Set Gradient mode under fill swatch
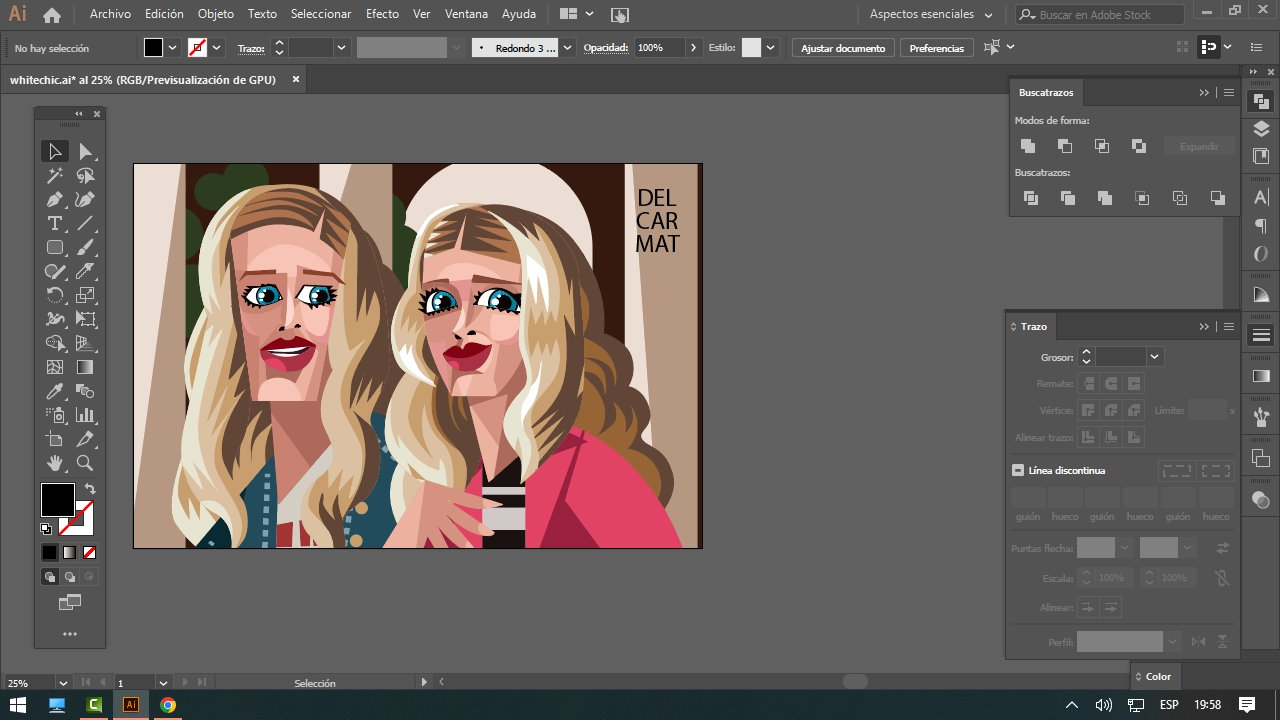The width and height of the screenshot is (1280, 720). point(69,552)
